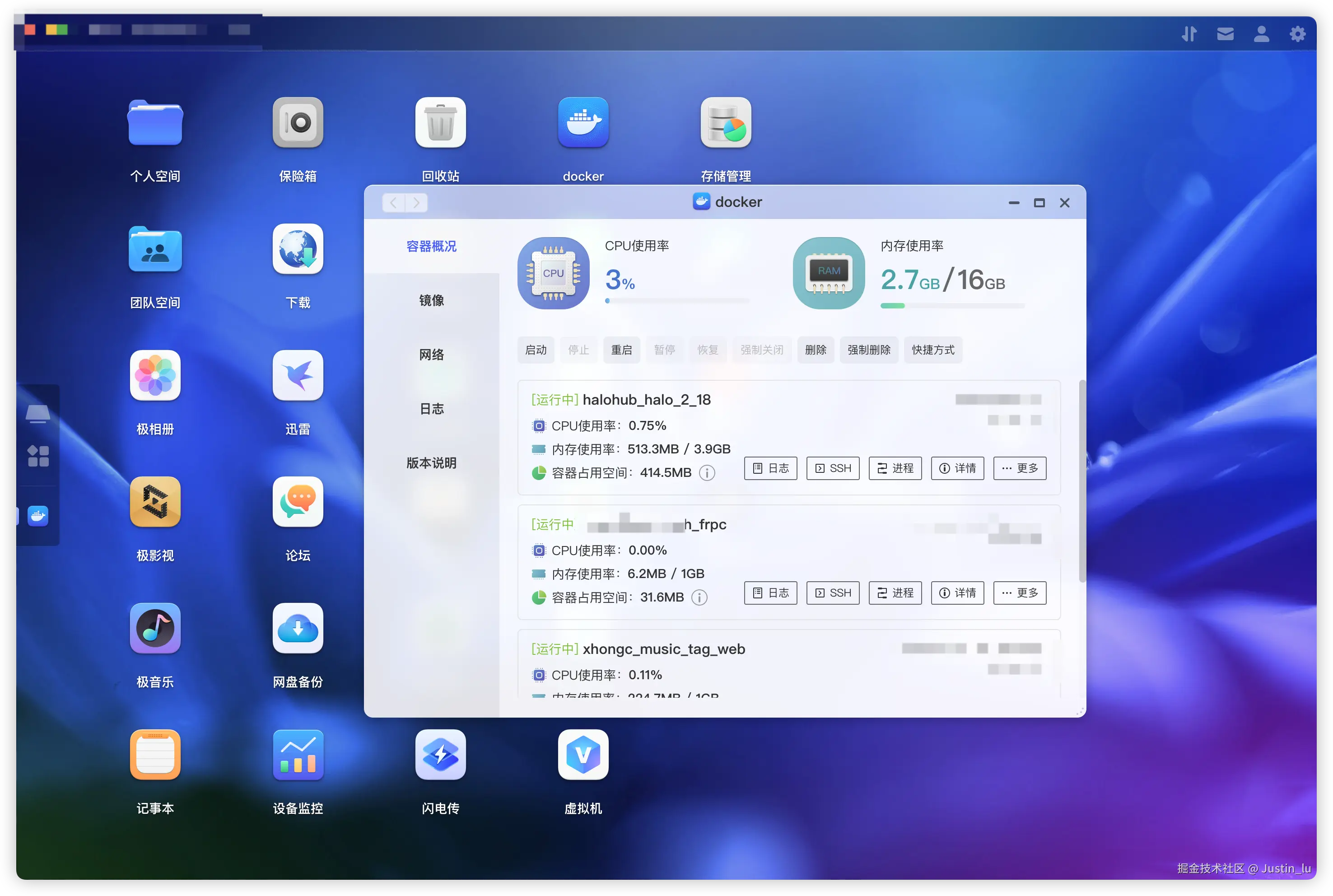Click the docker icon in left dock

38,516
